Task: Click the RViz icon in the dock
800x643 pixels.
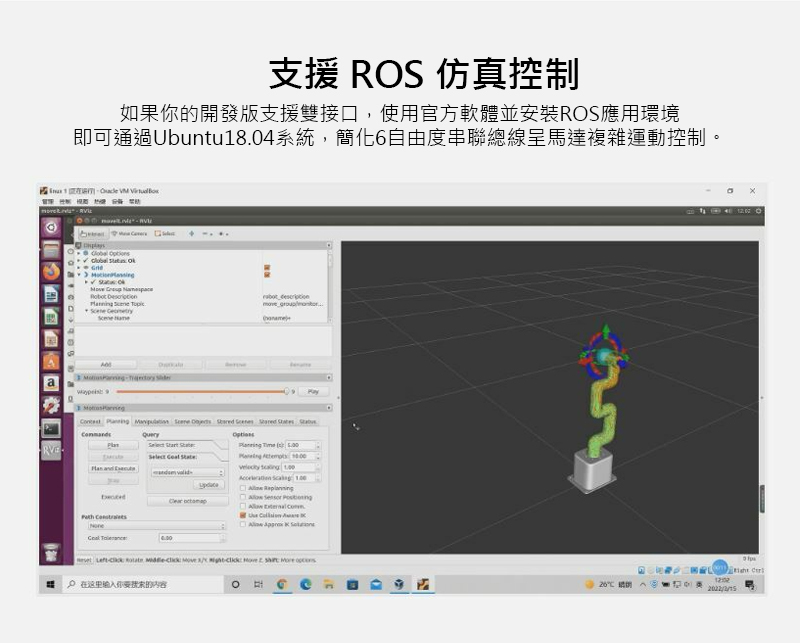Action: tap(50, 450)
